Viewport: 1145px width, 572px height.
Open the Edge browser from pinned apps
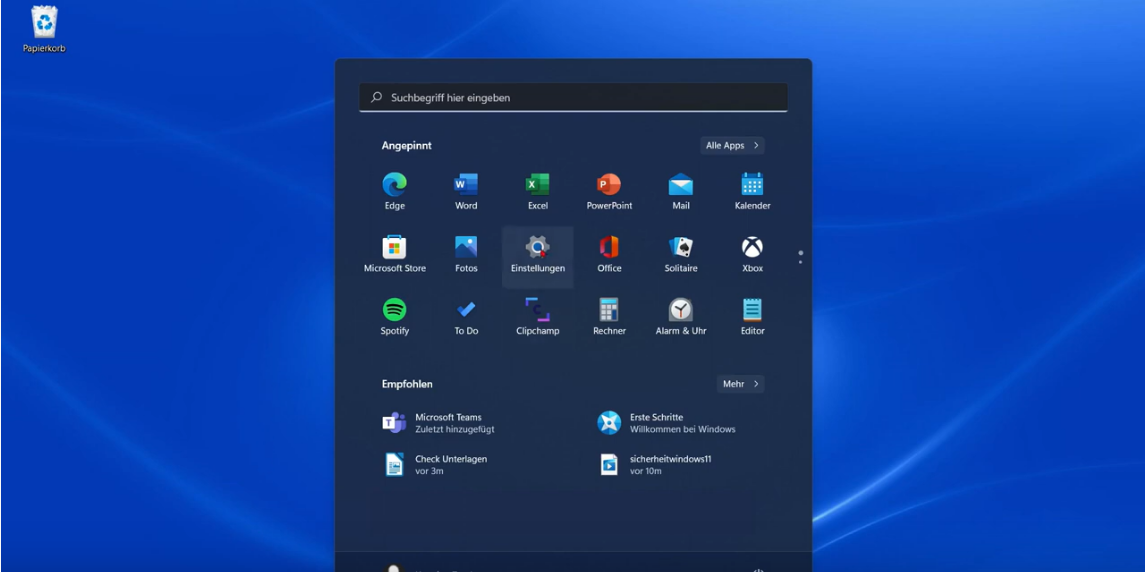pyautogui.click(x=394, y=191)
